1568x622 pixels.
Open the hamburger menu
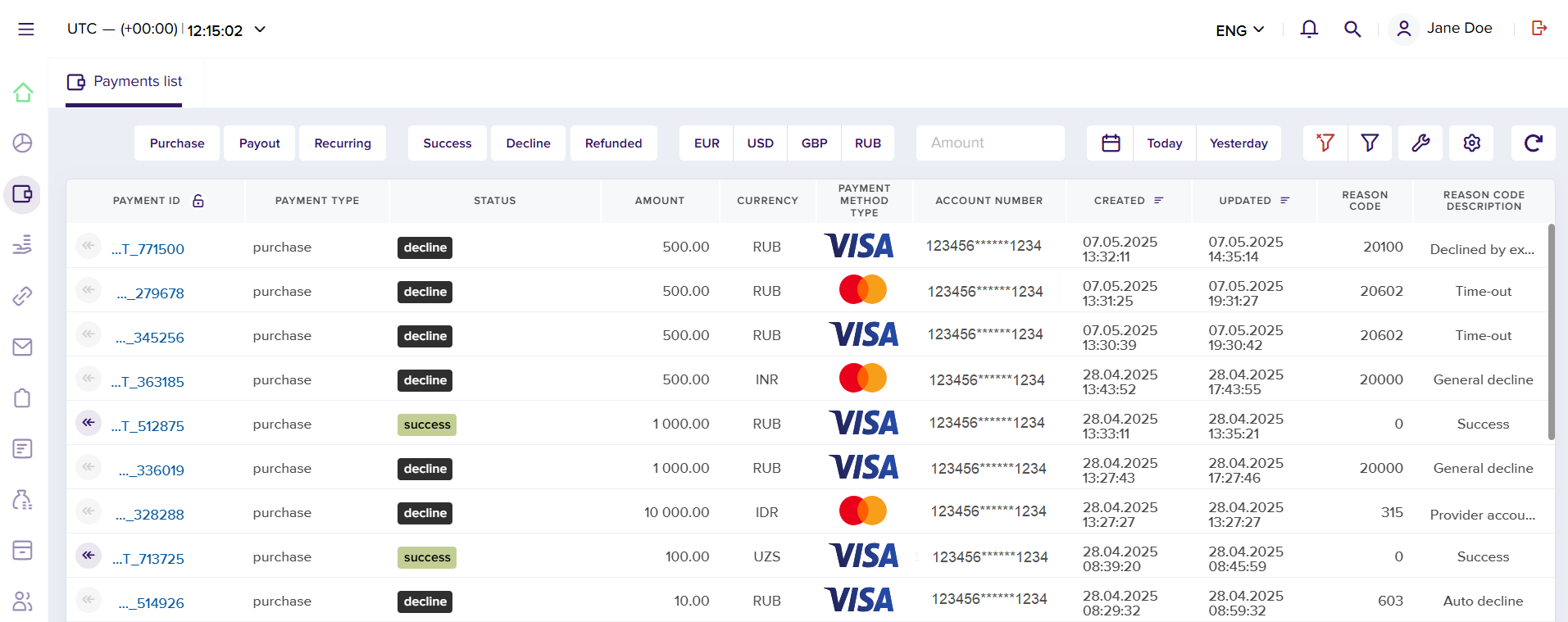26,30
